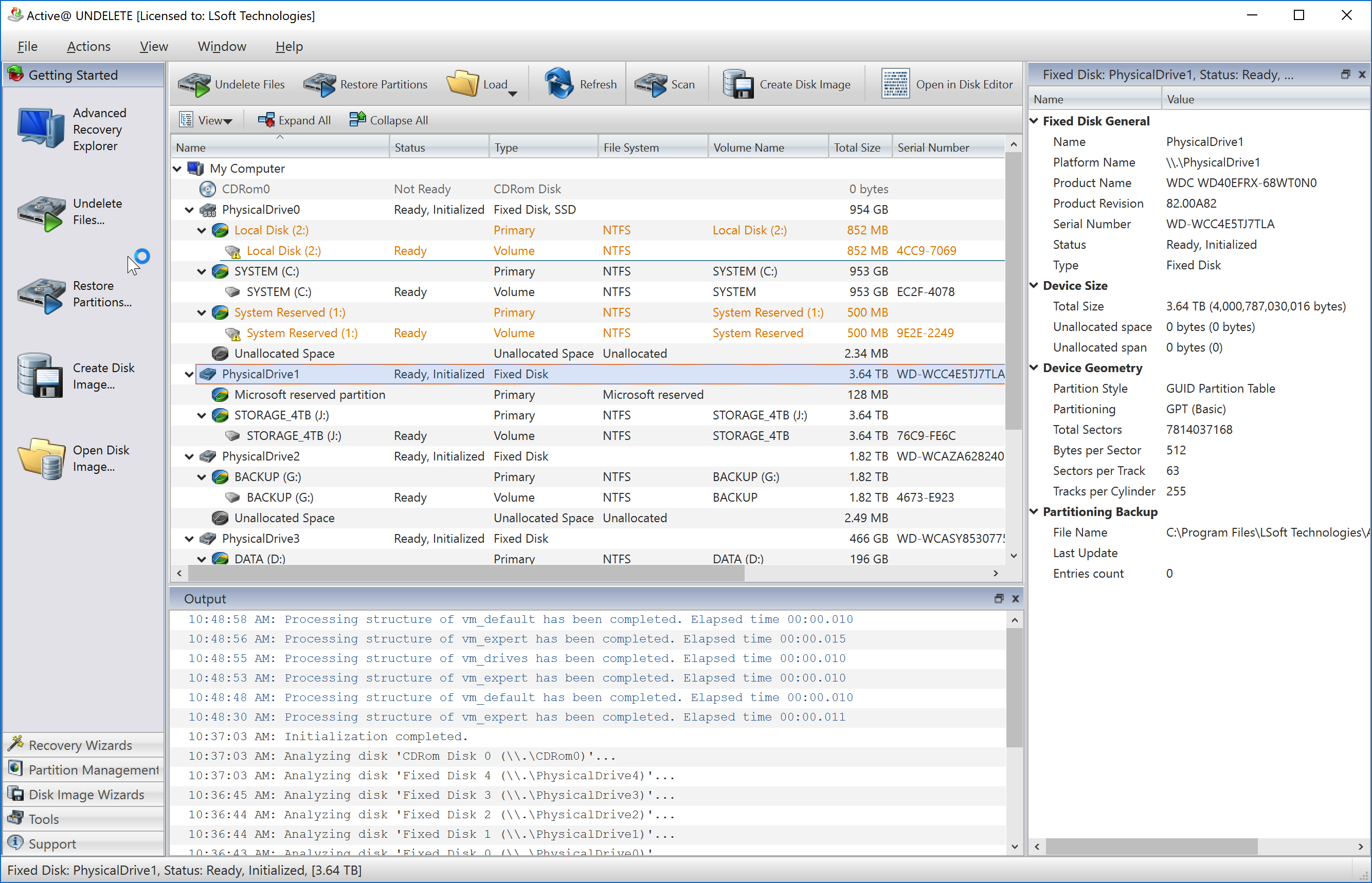Click the Actions menu item
The width and height of the screenshot is (1372, 883).
[x=88, y=46]
